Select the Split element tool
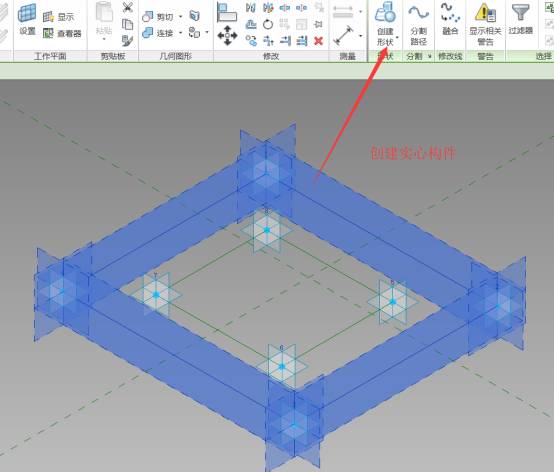554x473 pixels. (x=285, y=7)
